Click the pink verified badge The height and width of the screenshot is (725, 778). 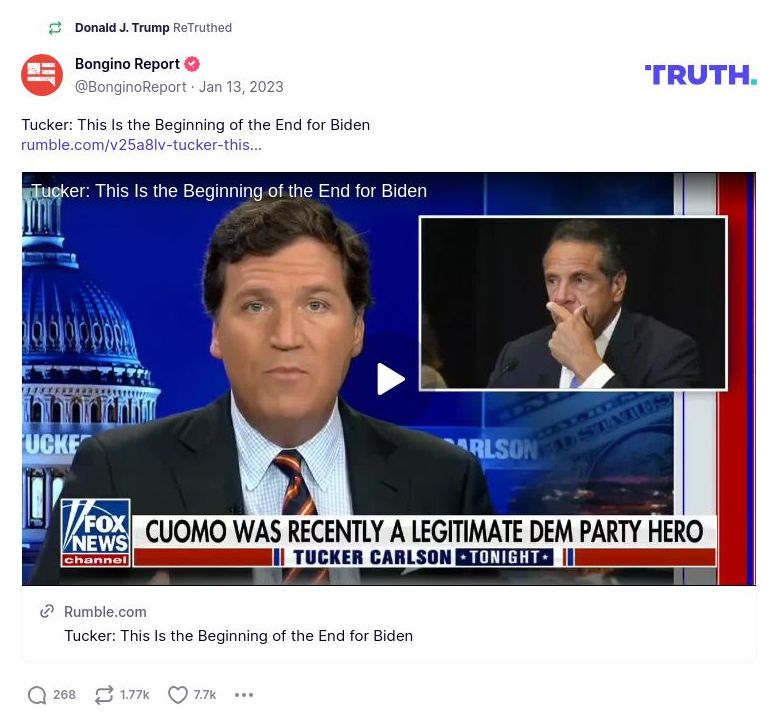coord(192,64)
